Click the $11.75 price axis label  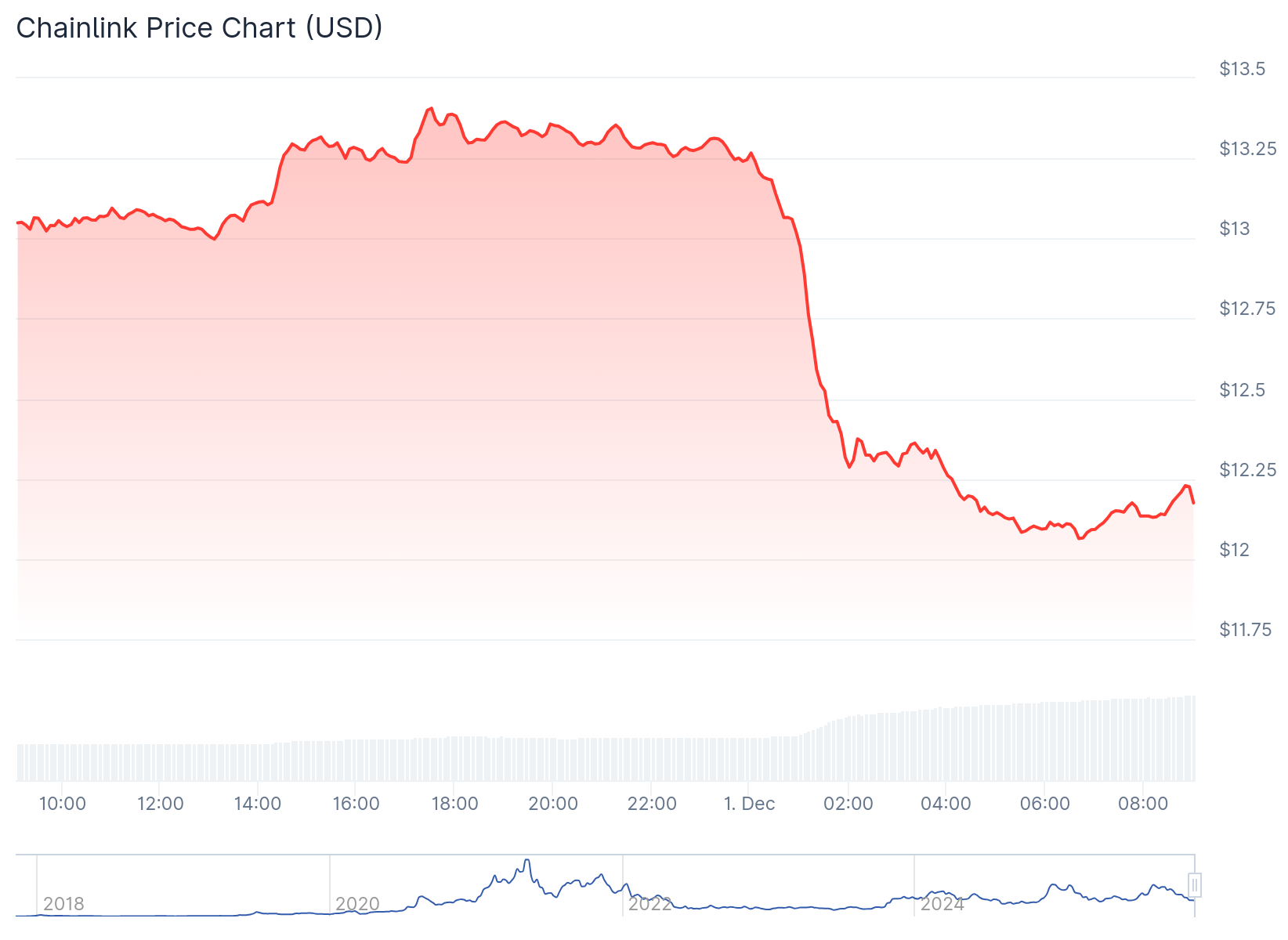point(1245,630)
